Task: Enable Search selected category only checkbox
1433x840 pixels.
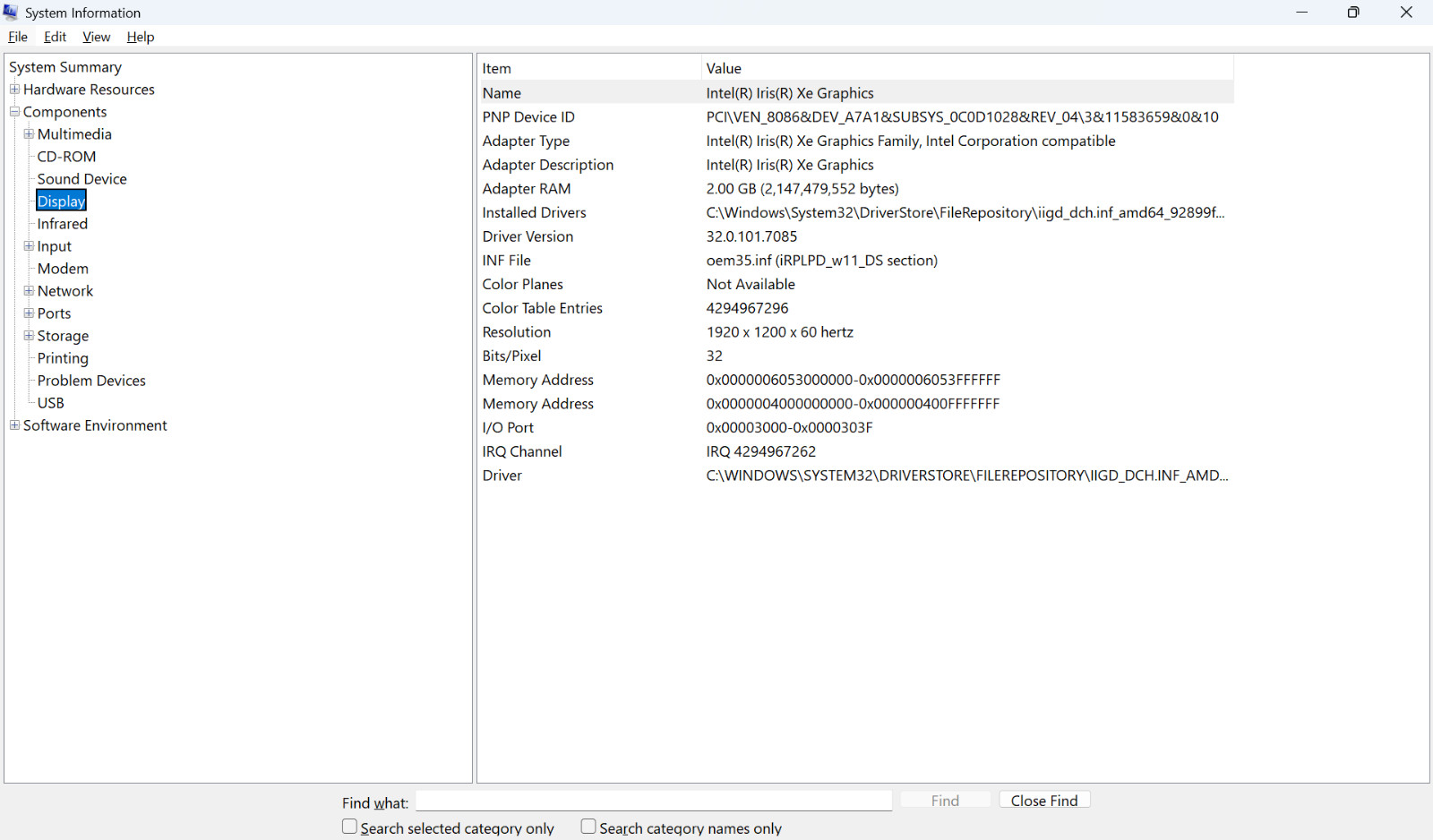Action: pyautogui.click(x=349, y=827)
